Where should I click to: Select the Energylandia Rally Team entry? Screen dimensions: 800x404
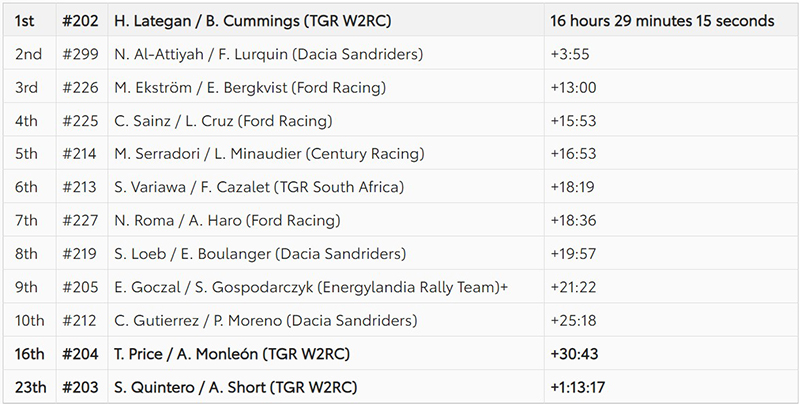312,287
